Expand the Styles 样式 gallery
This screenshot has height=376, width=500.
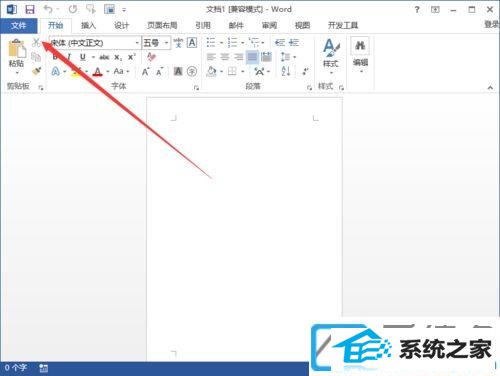[331, 56]
